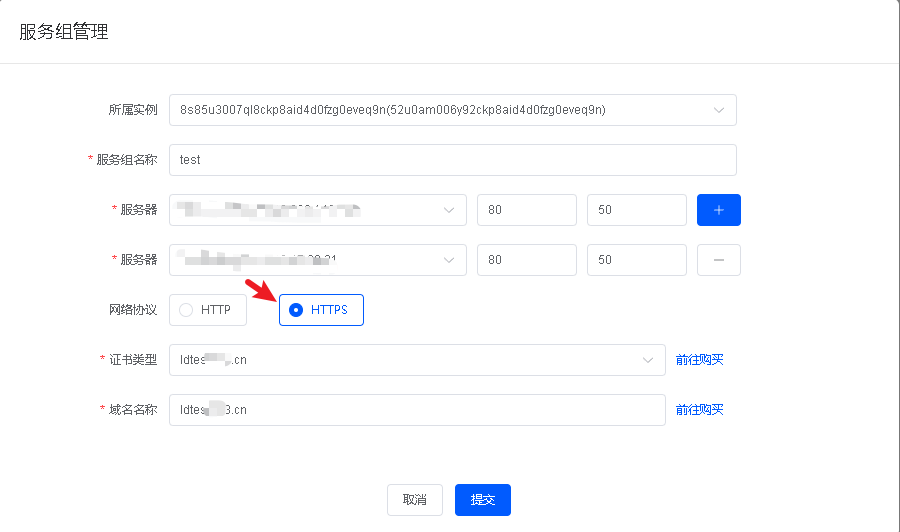Screen dimensions: 900x532
Task: Expand the first 服务器 server dropdown
Action: click(x=317, y=210)
